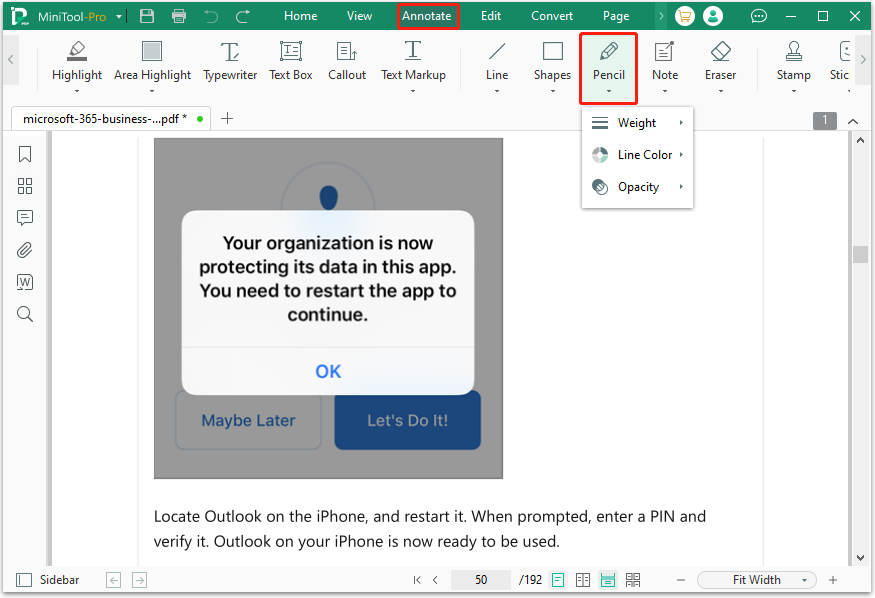Screen dimensions: 875x598
Task: Undo the last action
Action: point(211,16)
